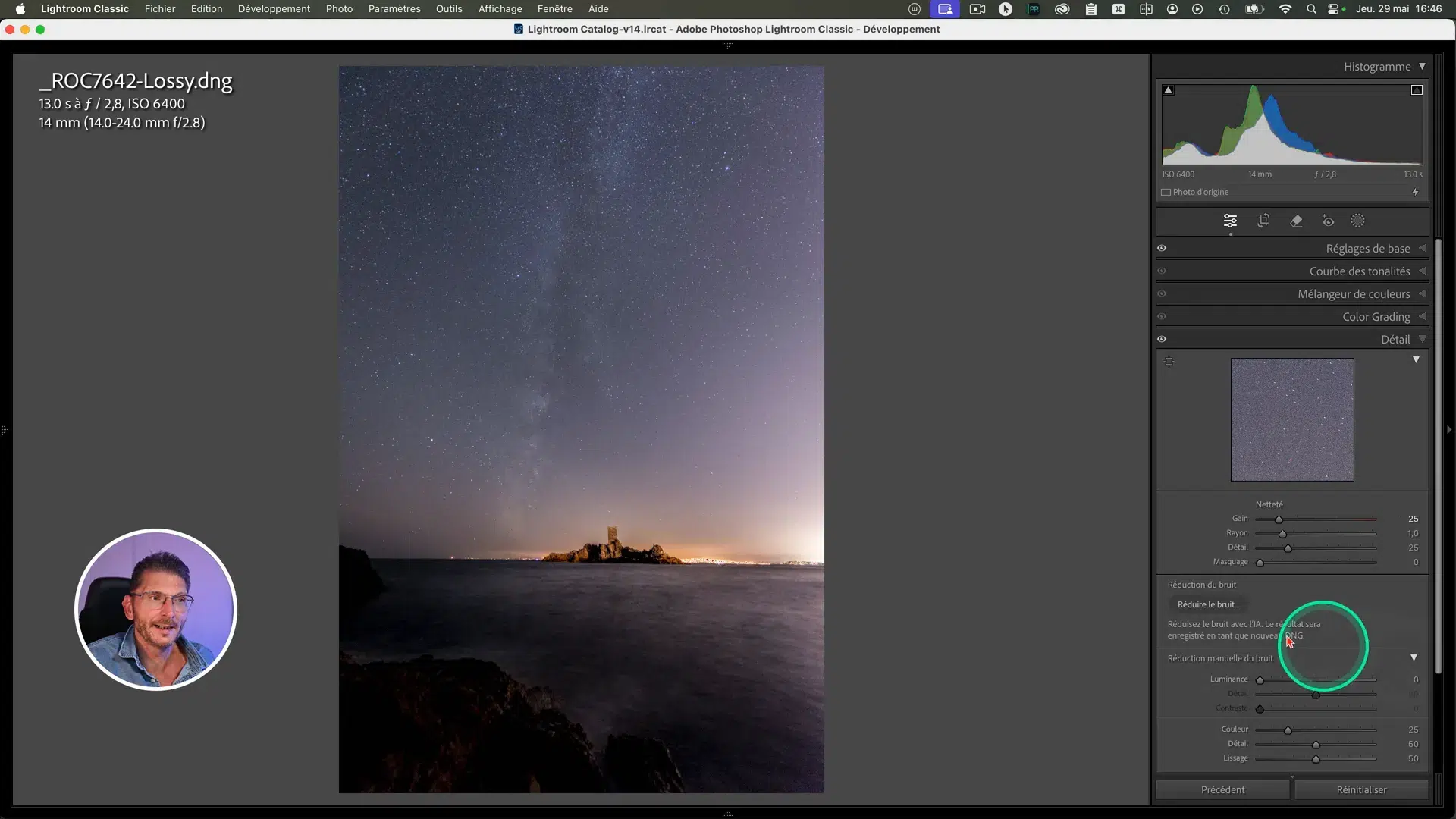Click the clipboard icon in menu bar
Screen dimensions: 1456x819
(1090, 9)
